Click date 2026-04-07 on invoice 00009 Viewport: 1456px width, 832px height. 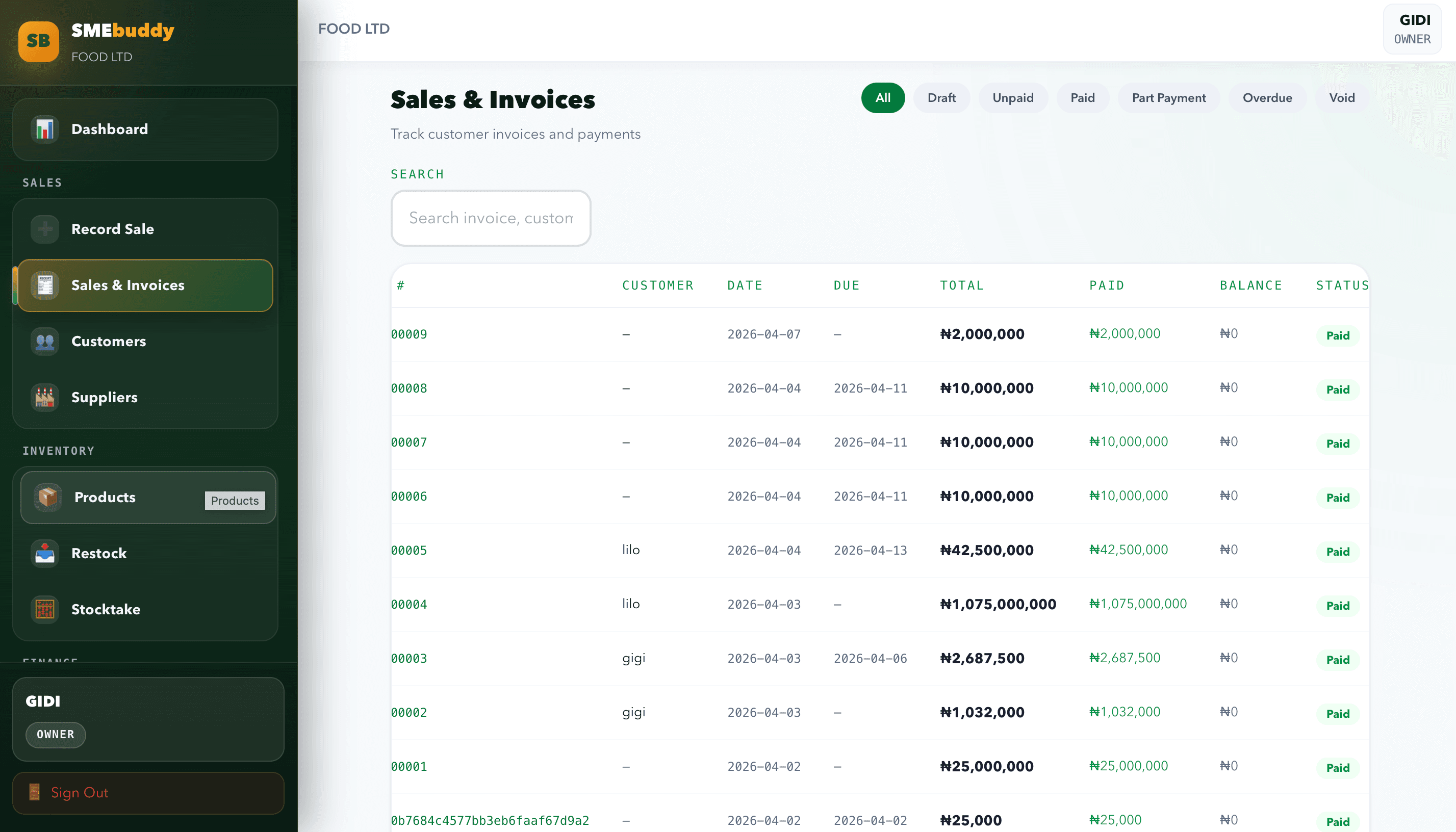(764, 334)
